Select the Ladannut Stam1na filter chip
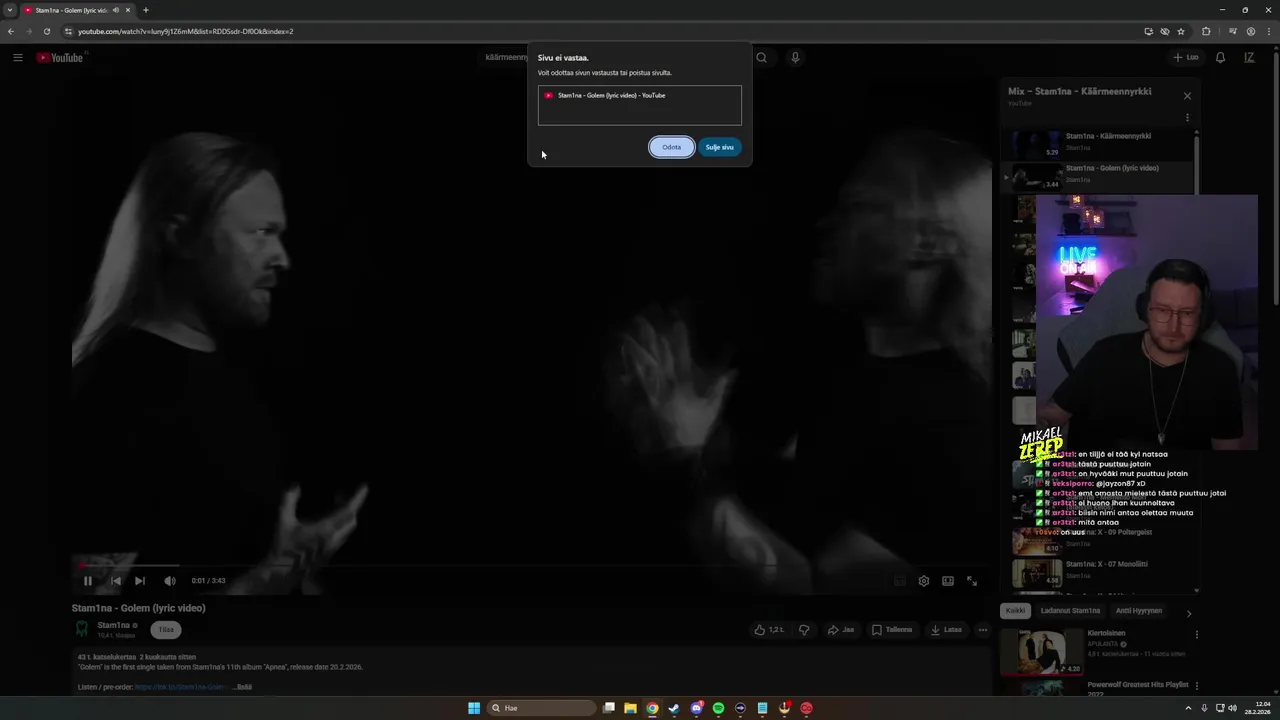Screen dimensions: 1280x720 [x=1070, y=611]
